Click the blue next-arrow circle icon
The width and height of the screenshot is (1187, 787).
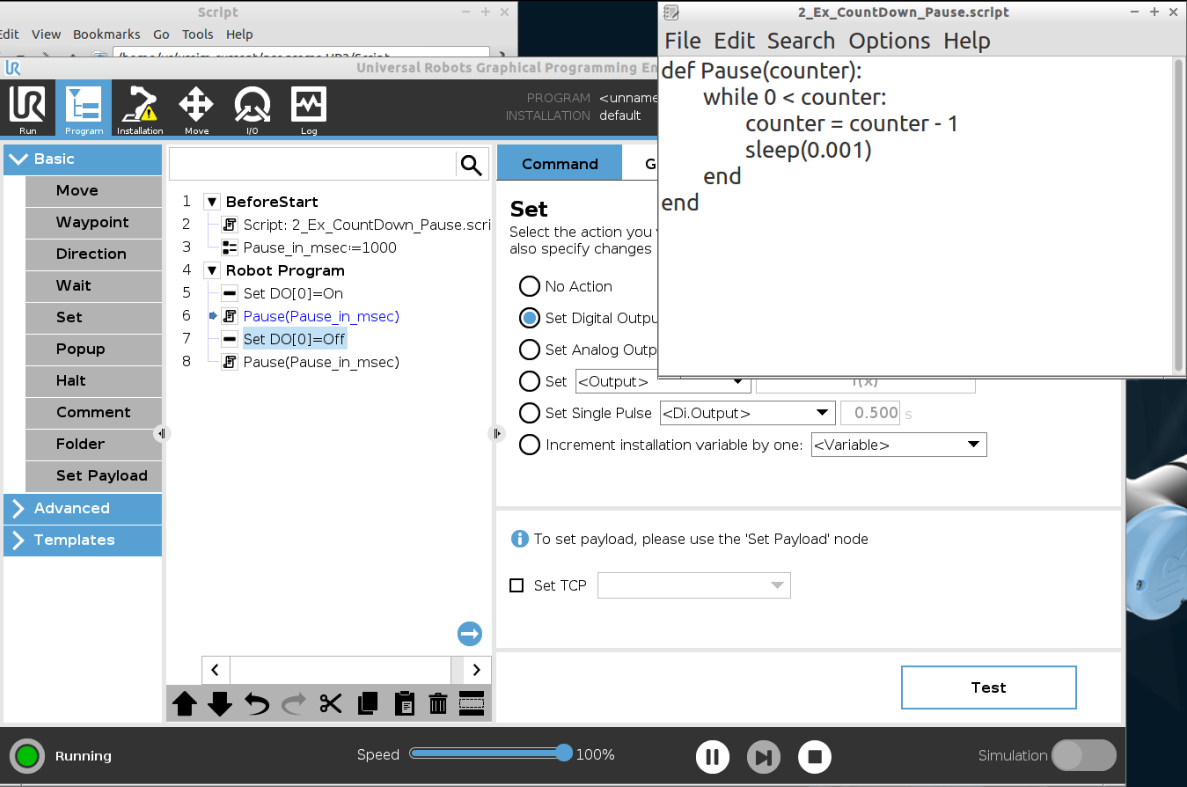coord(469,633)
